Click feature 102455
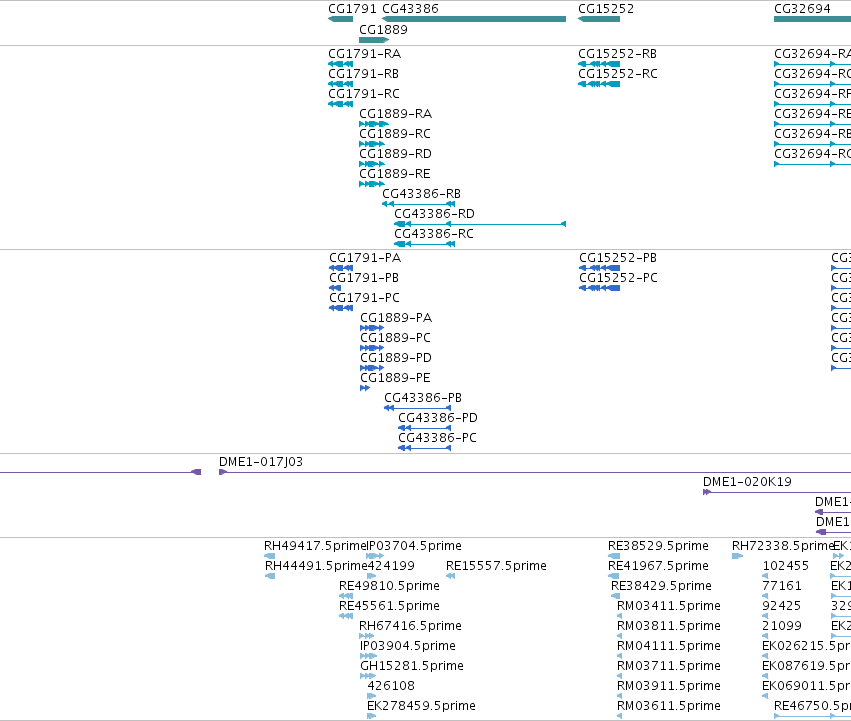Screen dimensions: 851x721 coord(785,566)
